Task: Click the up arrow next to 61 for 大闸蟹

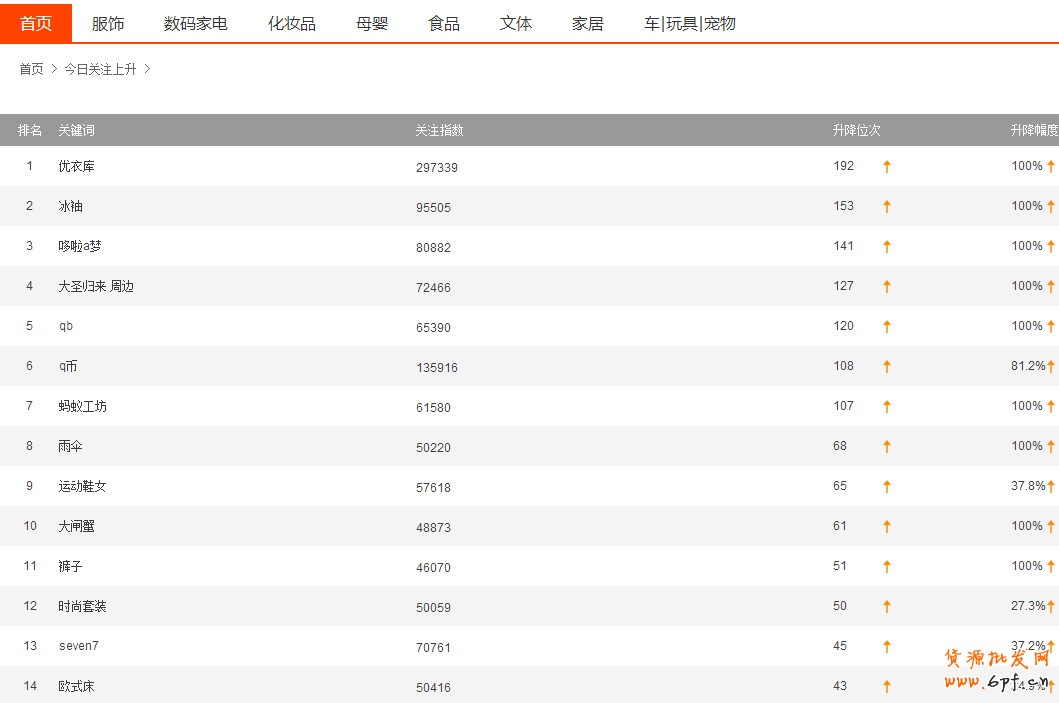Action: [886, 527]
